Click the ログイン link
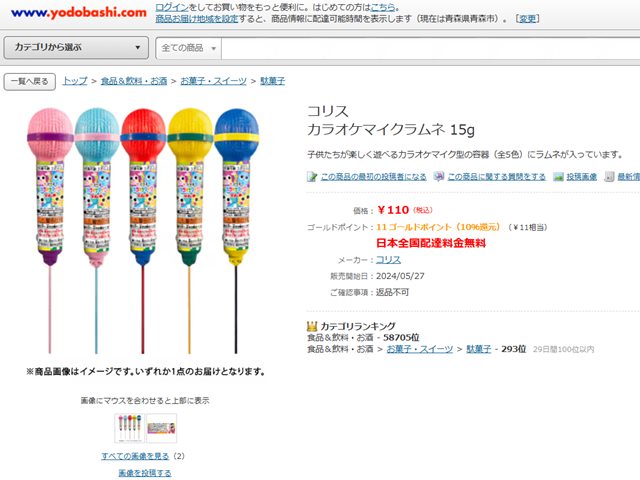Screen dimensions: 640x480 [172, 7]
